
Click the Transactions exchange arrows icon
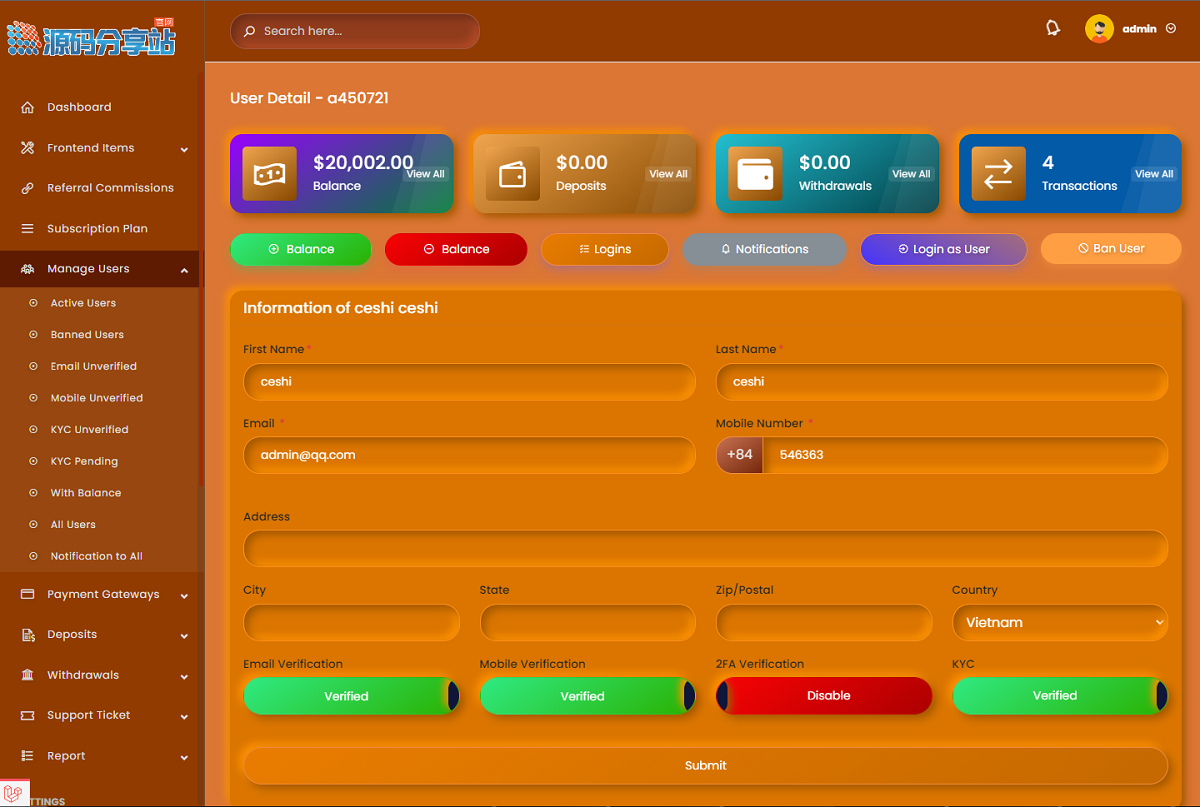click(x=998, y=174)
